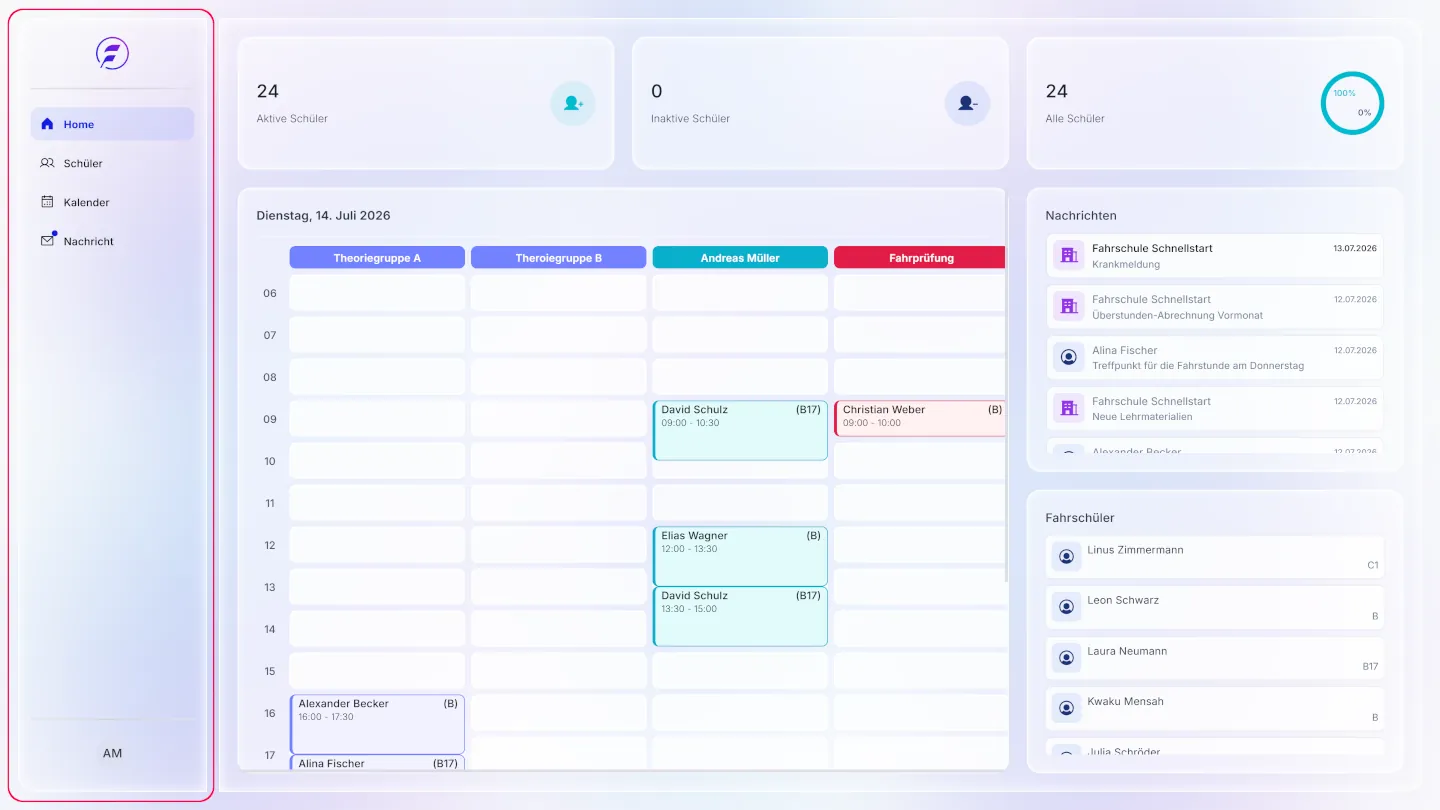This screenshot has width=1440, height=810.
Task: Select the Theroiegruppe B column header
Action: click(559, 257)
